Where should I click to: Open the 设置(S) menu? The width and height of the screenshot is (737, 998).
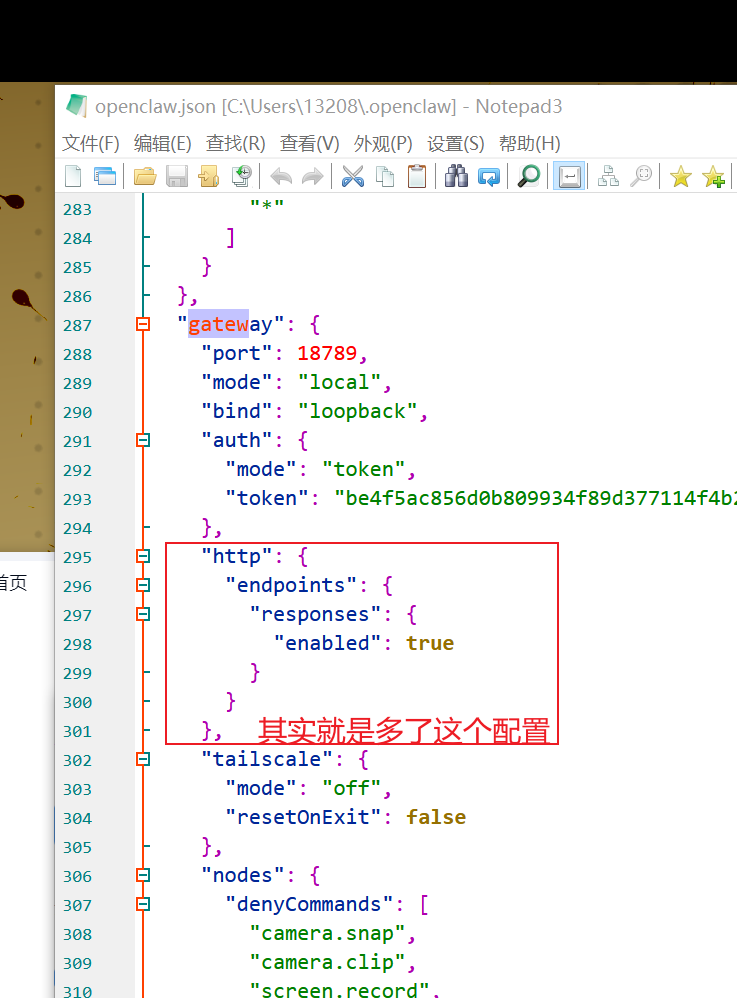(x=456, y=144)
